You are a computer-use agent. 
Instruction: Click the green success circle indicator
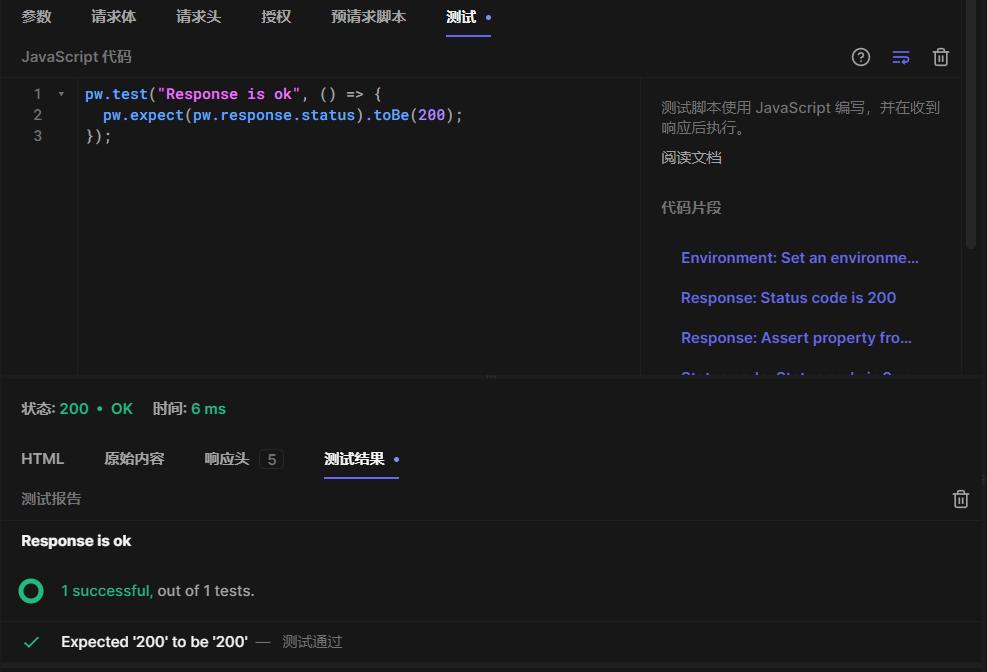click(31, 591)
